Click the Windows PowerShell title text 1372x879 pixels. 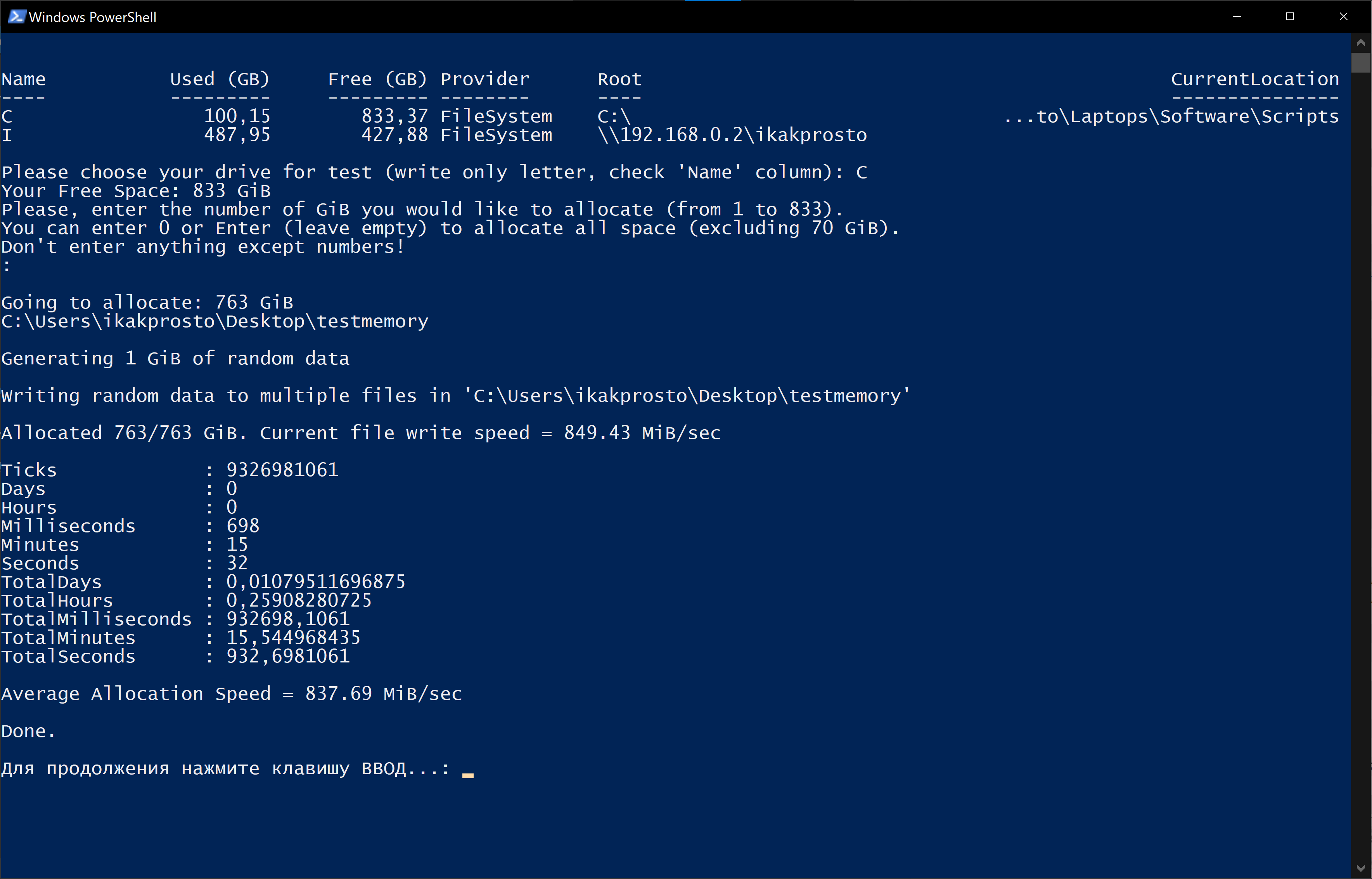pos(92,17)
